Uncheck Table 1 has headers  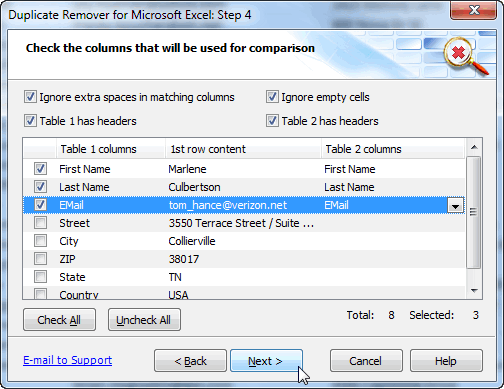point(30,121)
